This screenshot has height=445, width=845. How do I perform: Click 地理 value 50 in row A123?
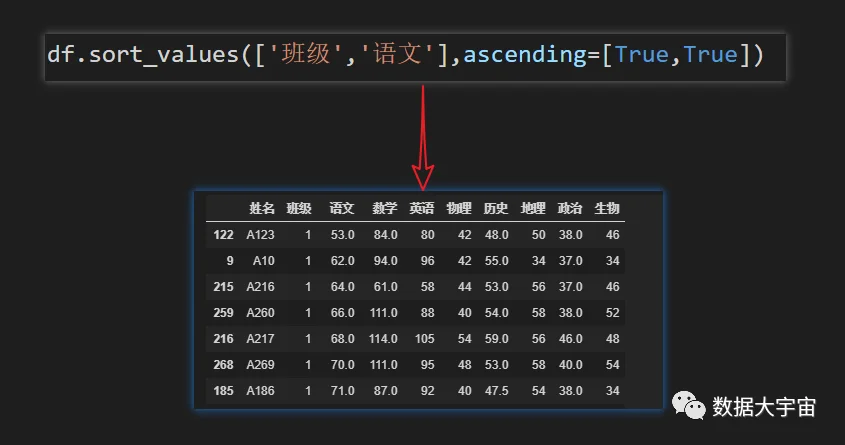(539, 235)
